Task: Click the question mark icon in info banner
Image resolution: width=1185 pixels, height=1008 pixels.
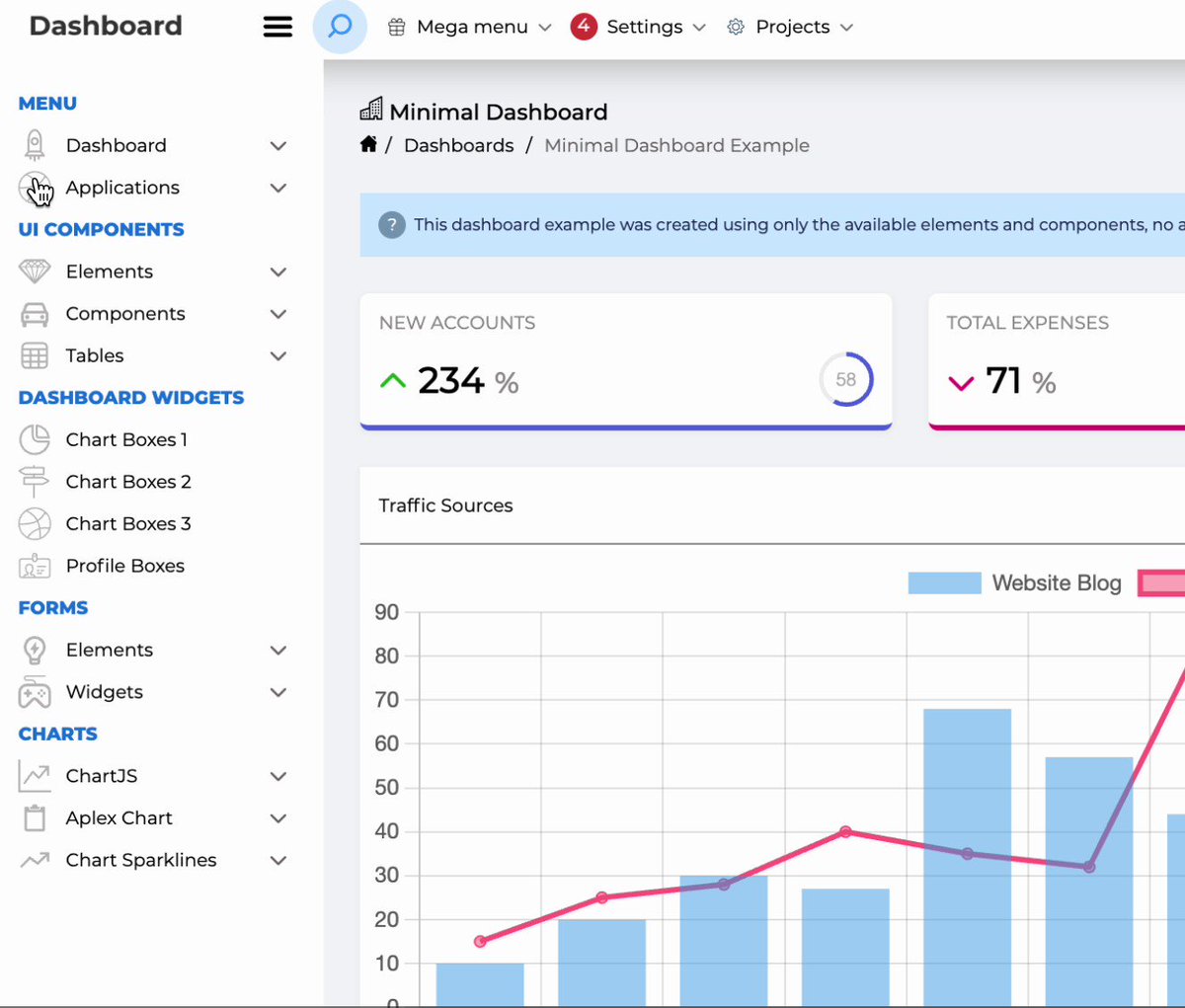Action: click(x=392, y=224)
